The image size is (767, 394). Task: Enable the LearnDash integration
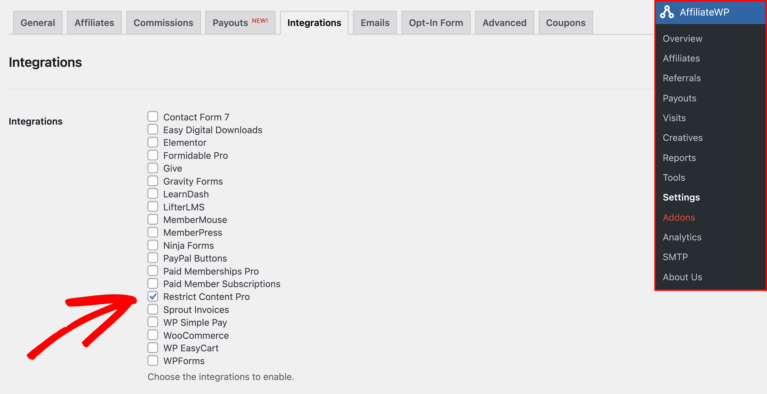pyautogui.click(x=153, y=194)
